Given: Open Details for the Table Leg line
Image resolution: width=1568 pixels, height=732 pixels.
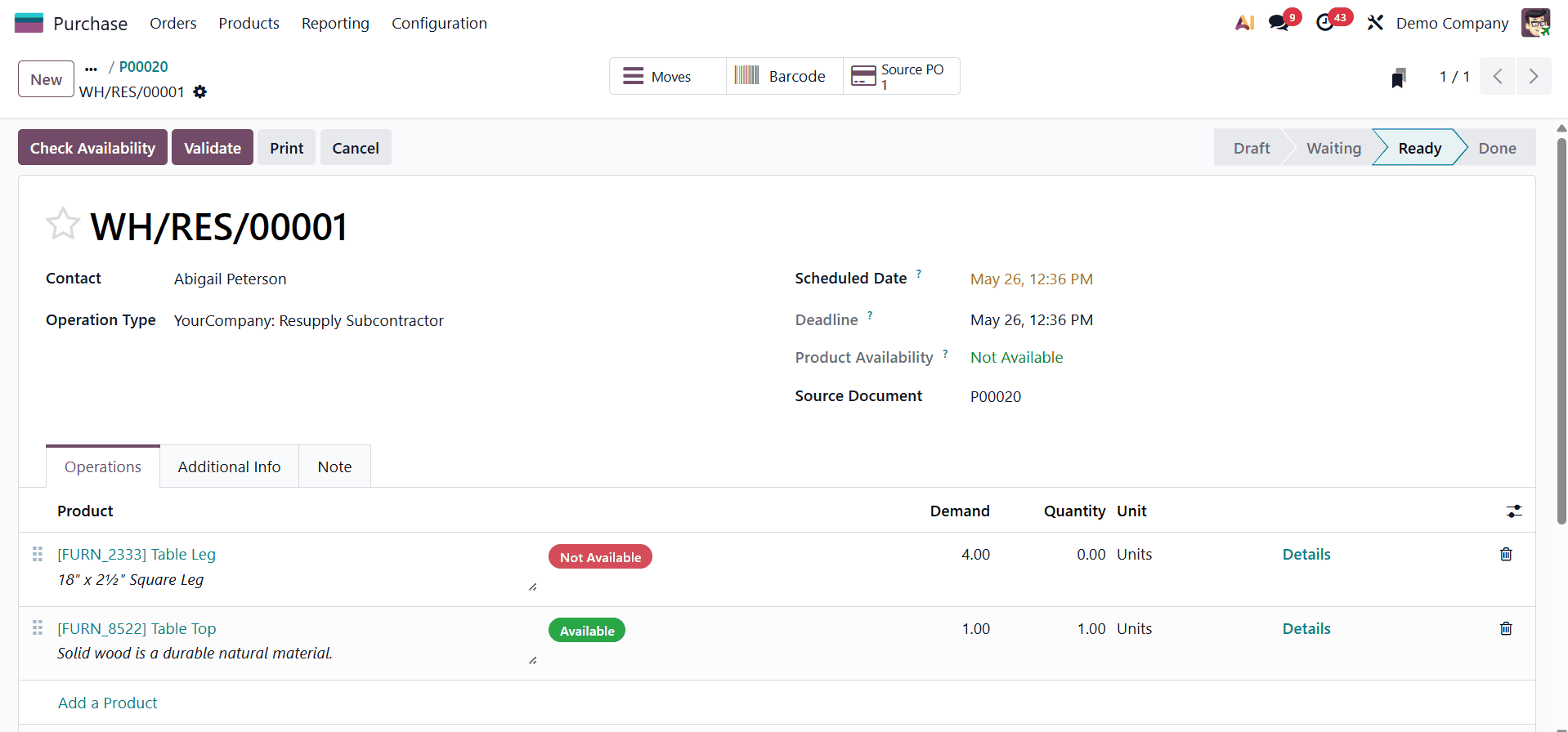Looking at the screenshot, I should [1306, 554].
